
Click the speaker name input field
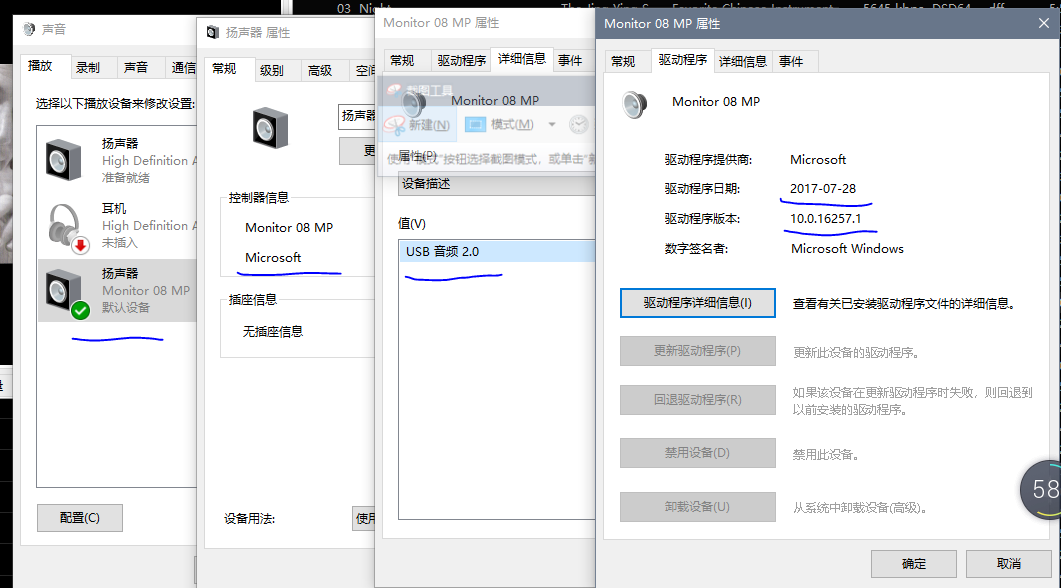point(357,116)
